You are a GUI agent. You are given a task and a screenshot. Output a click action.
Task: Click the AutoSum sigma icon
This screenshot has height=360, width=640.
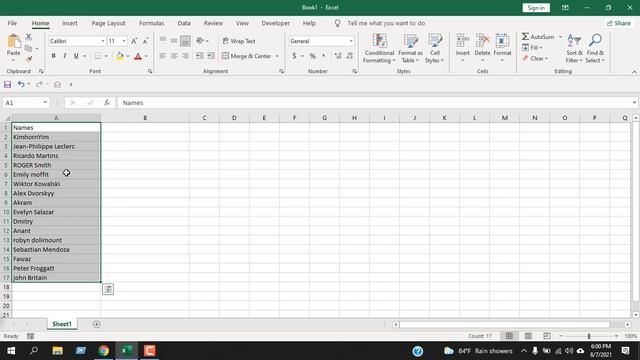click(x=525, y=37)
